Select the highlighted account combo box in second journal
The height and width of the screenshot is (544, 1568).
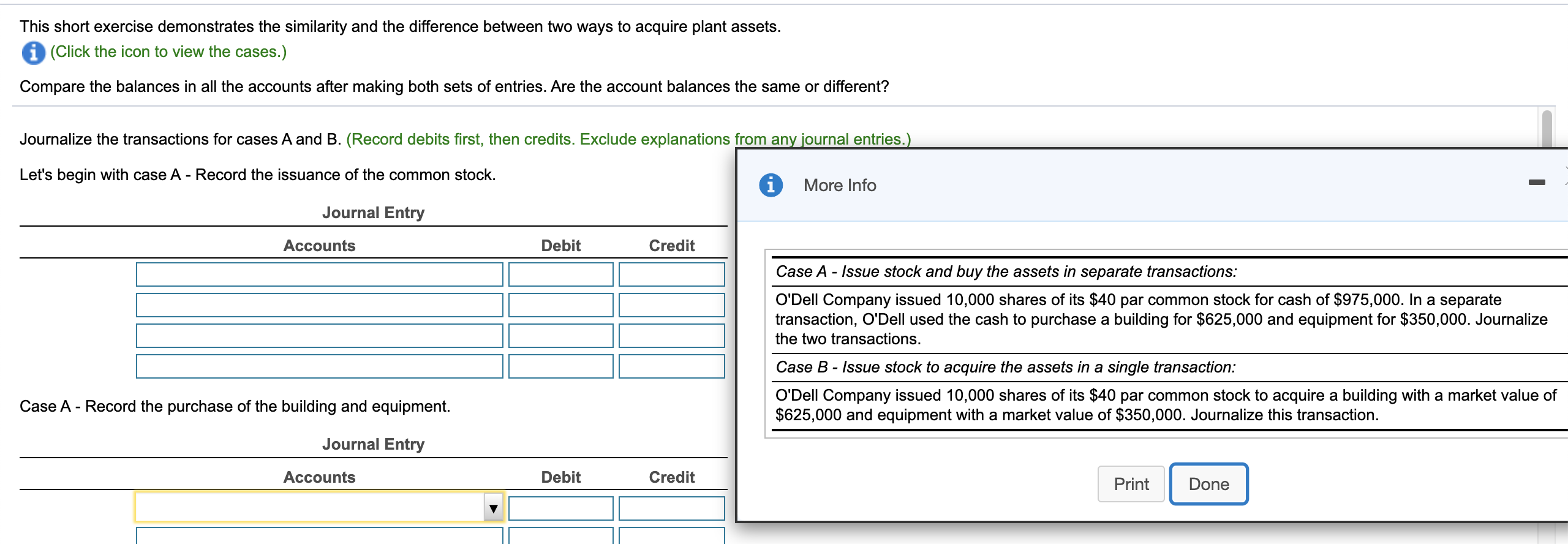[319, 507]
